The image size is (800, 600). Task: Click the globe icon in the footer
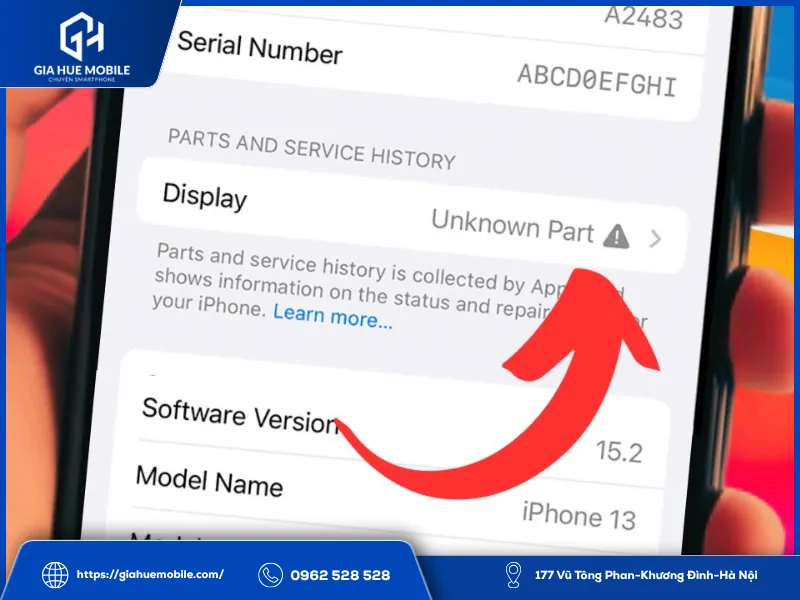point(55,575)
